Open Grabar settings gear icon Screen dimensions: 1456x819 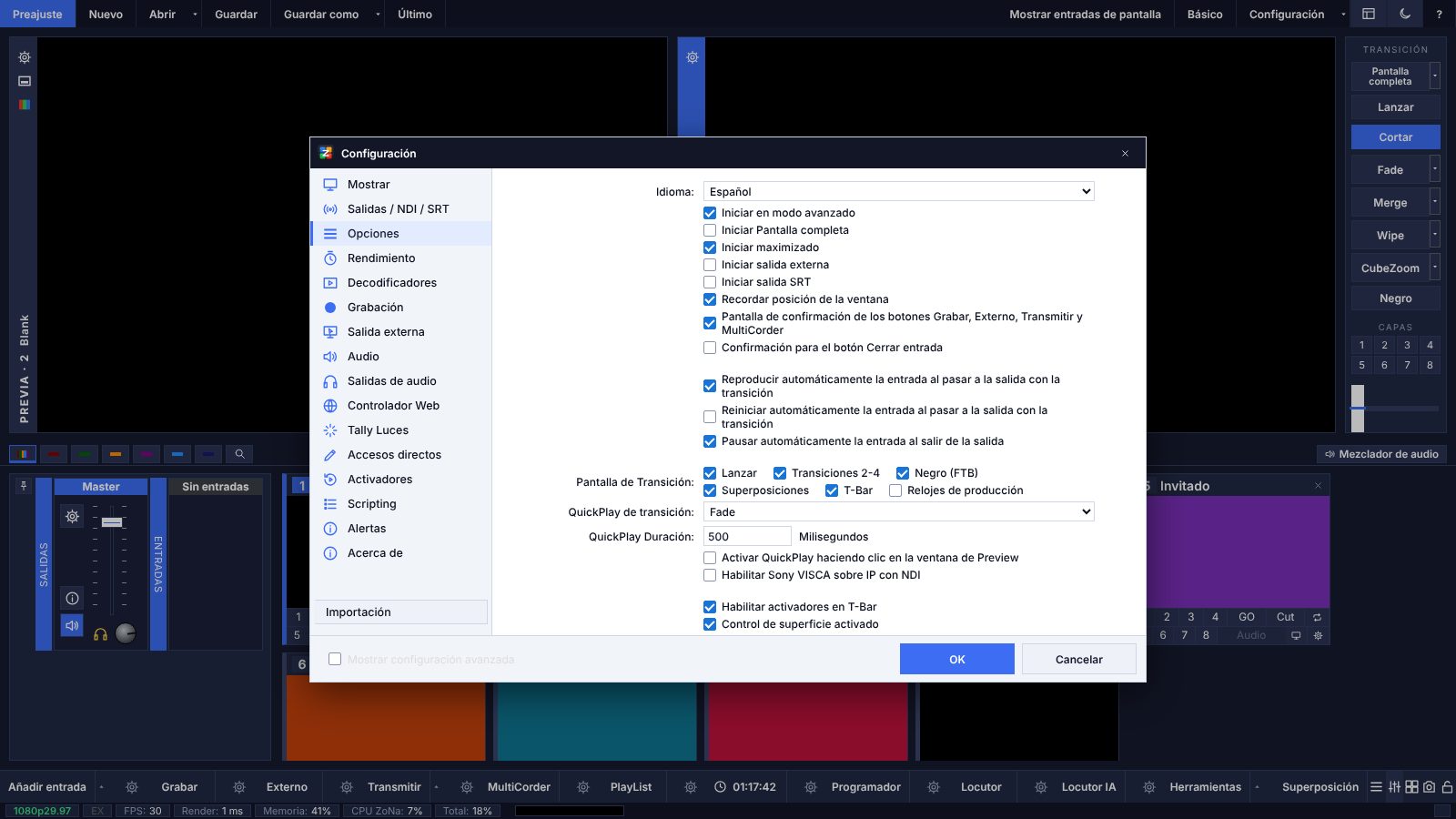132,787
